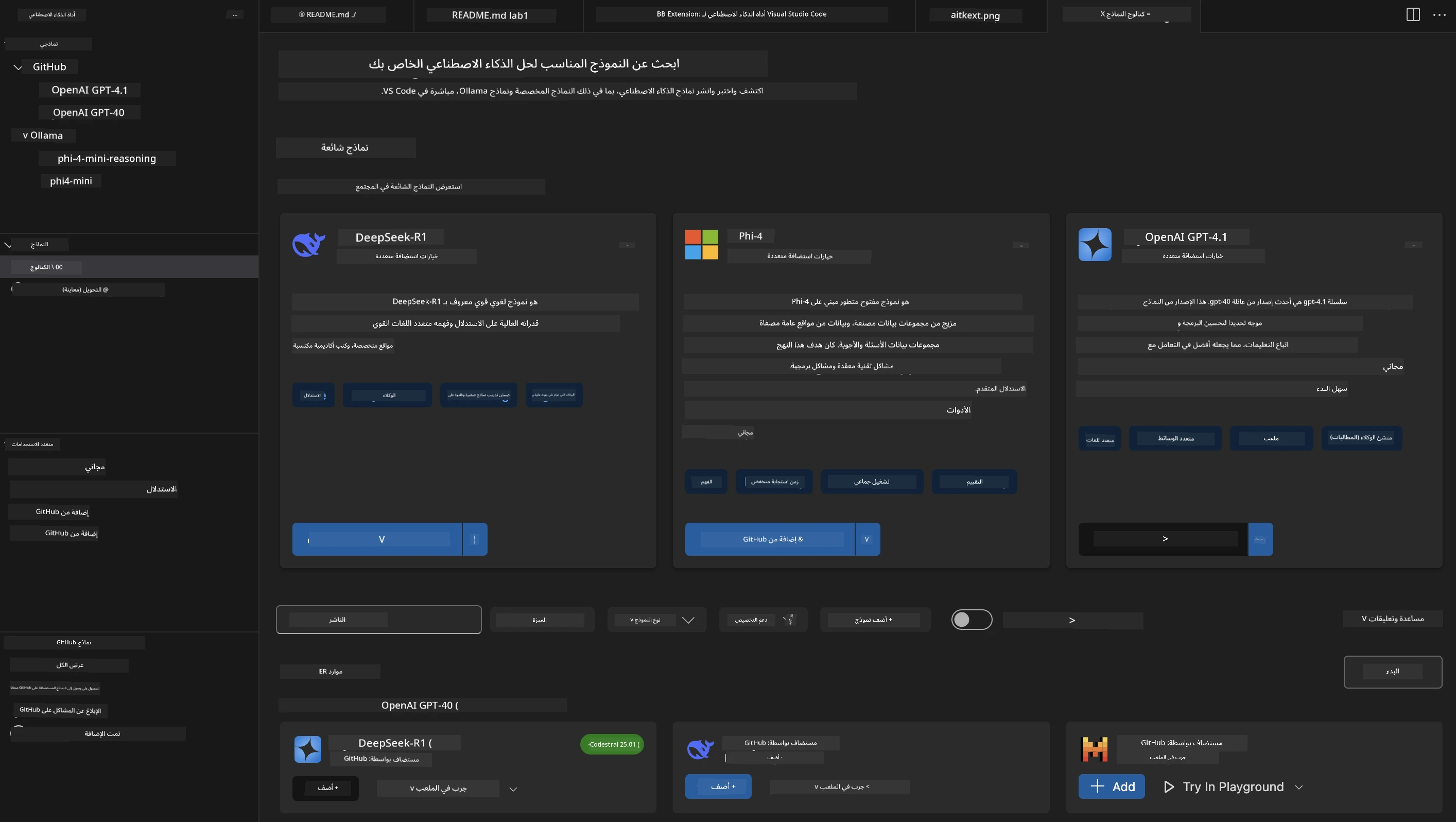
Task: Open the نوع النموذج dropdown filter
Action: tap(657, 620)
